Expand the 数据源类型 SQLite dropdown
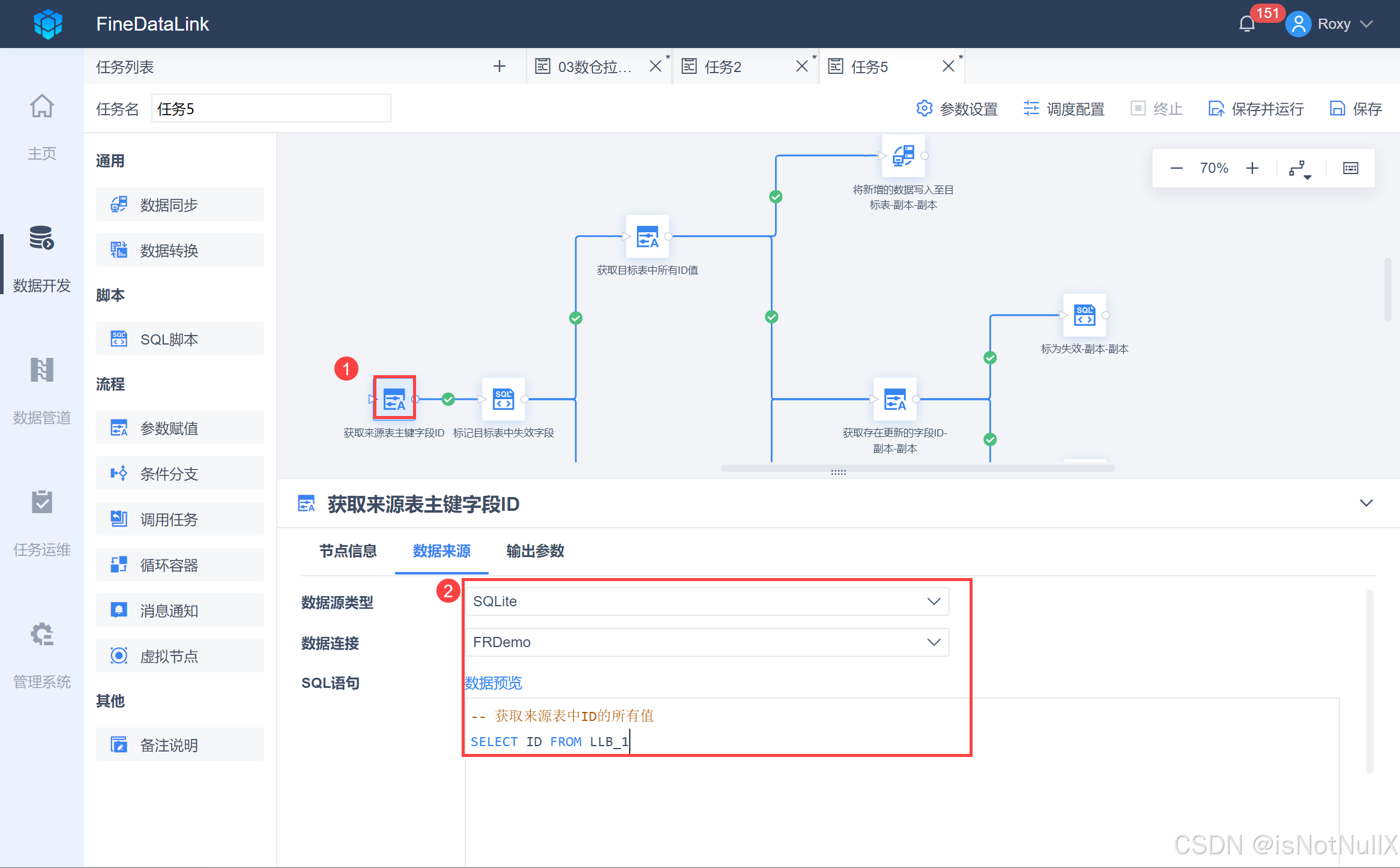Image resolution: width=1400 pixels, height=868 pixels. [933, 601]
